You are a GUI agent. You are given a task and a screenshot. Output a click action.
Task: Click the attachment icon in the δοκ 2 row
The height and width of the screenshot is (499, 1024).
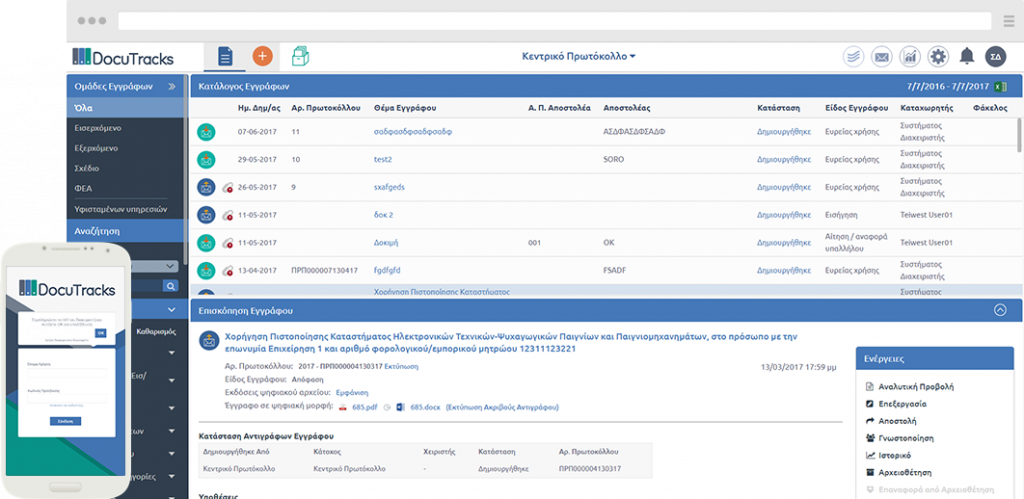point(227,215)
